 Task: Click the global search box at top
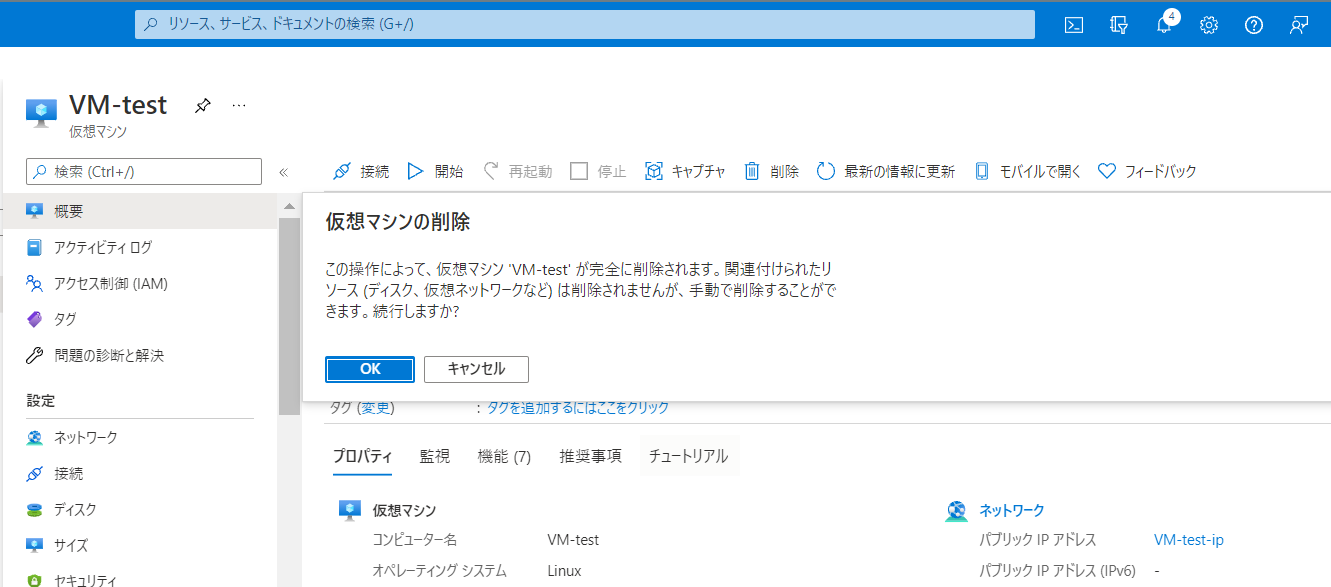point(585,25)
